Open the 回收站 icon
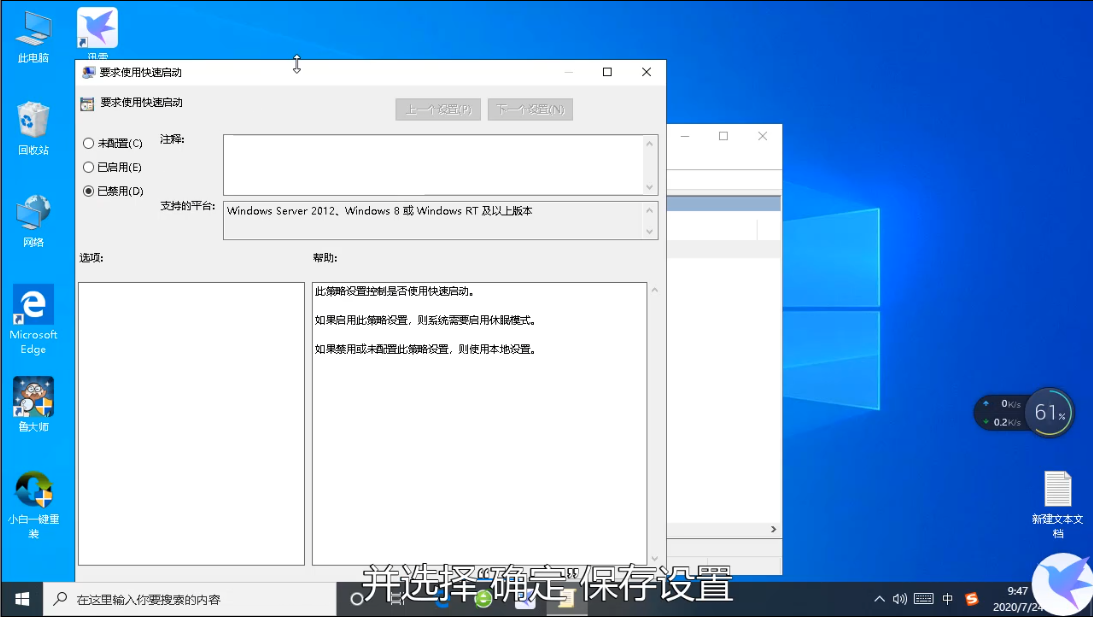 (x=33, y=118)
